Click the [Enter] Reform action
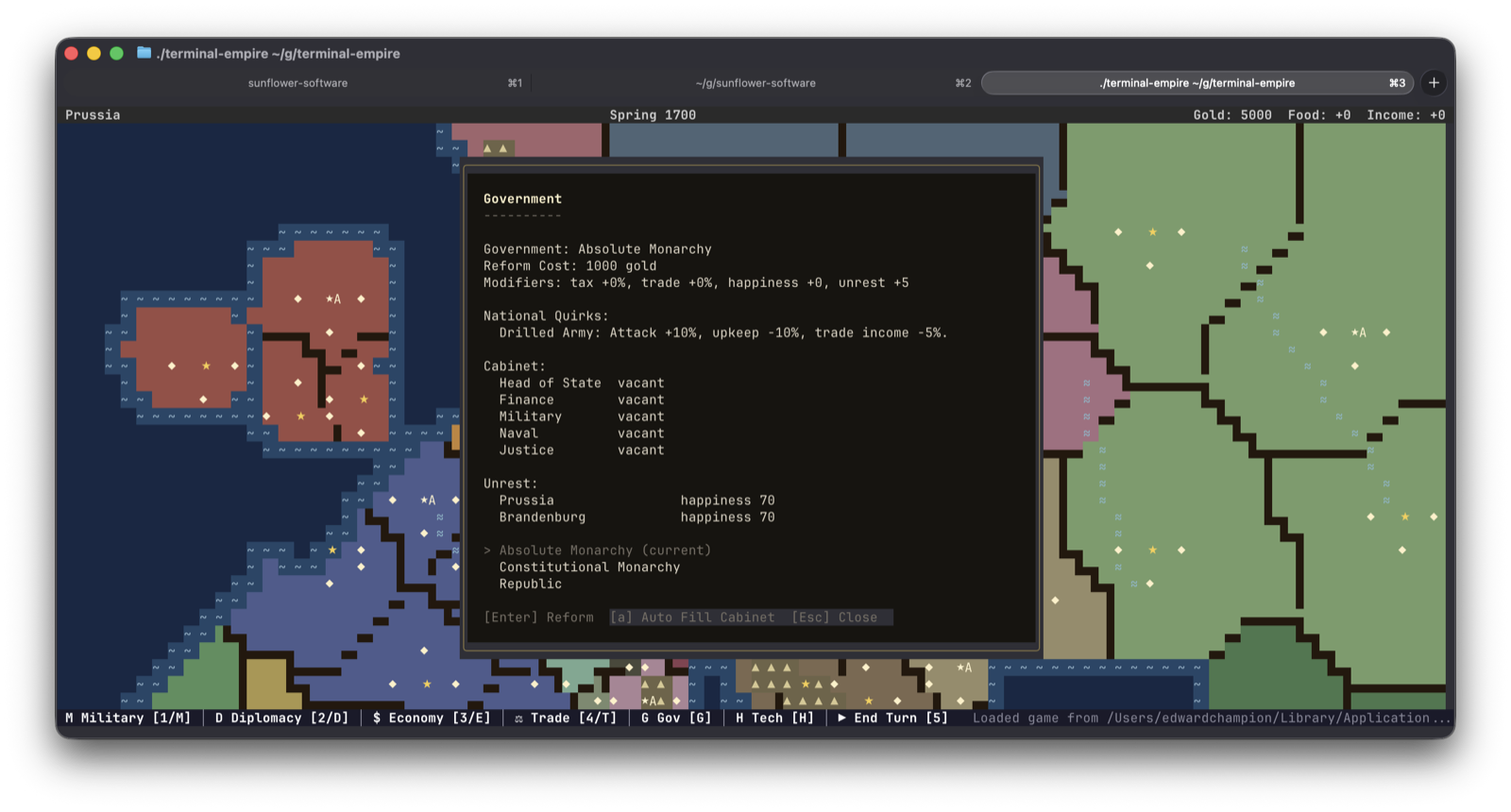The image size is (1511, 812). click(x=538, y=617)
